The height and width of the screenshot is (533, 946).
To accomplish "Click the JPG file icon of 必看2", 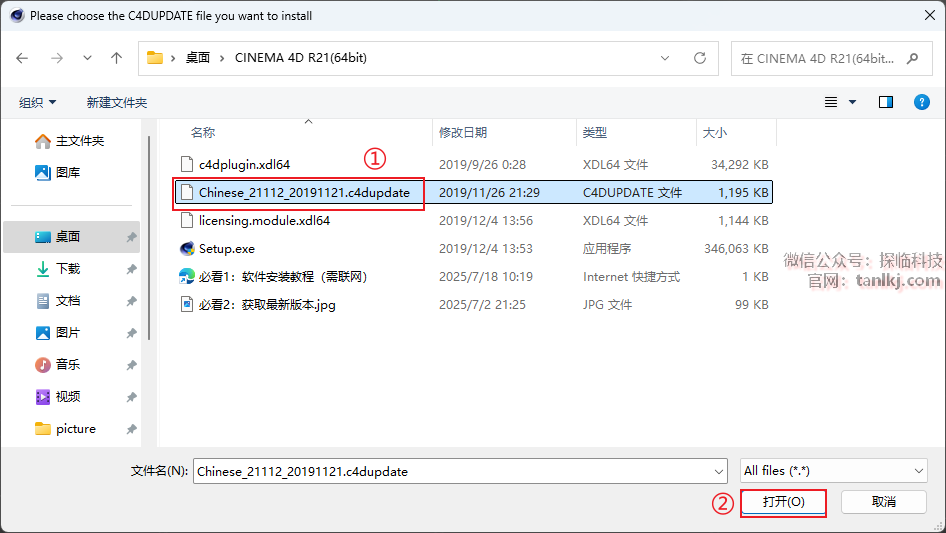I will (187, 304).
